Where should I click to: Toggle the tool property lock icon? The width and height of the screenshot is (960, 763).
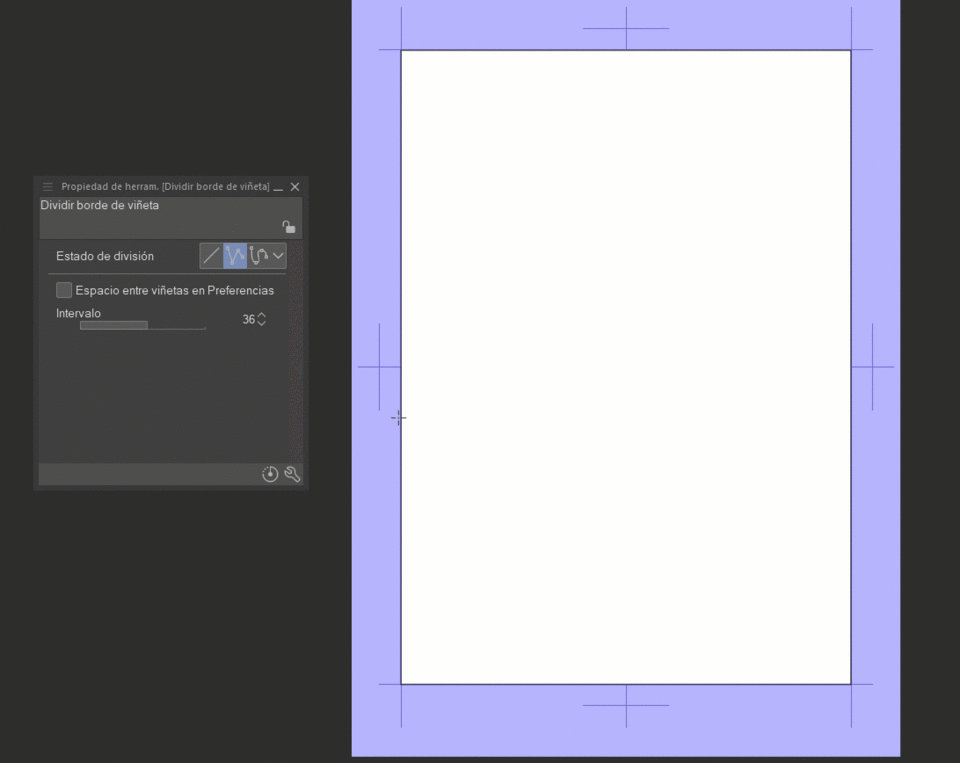point(288,227)
